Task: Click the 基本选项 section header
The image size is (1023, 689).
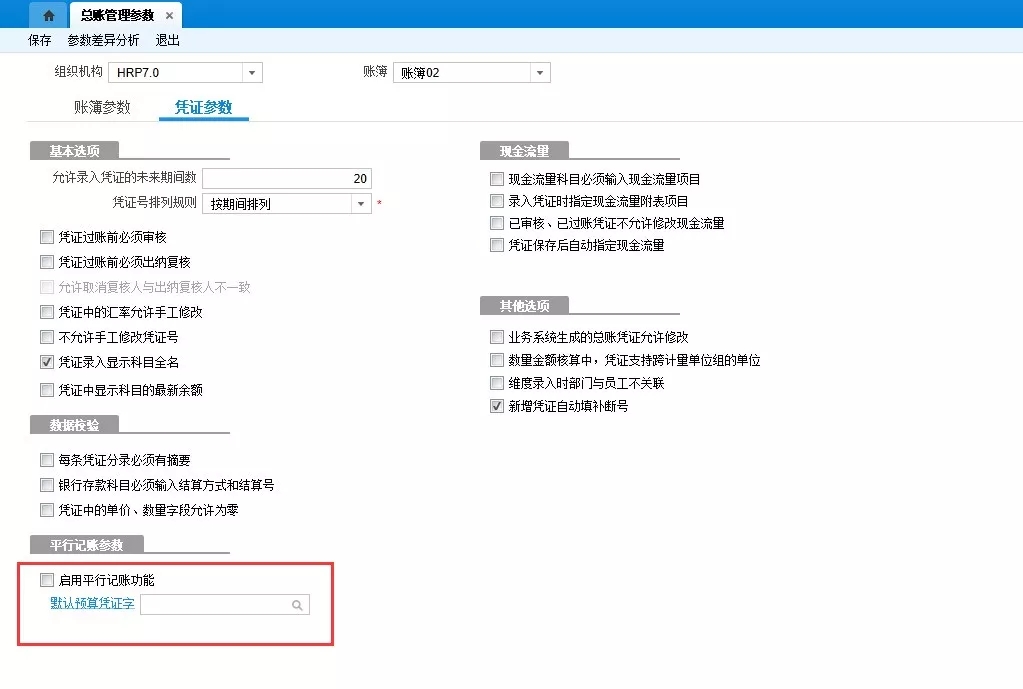Action: 74,151
